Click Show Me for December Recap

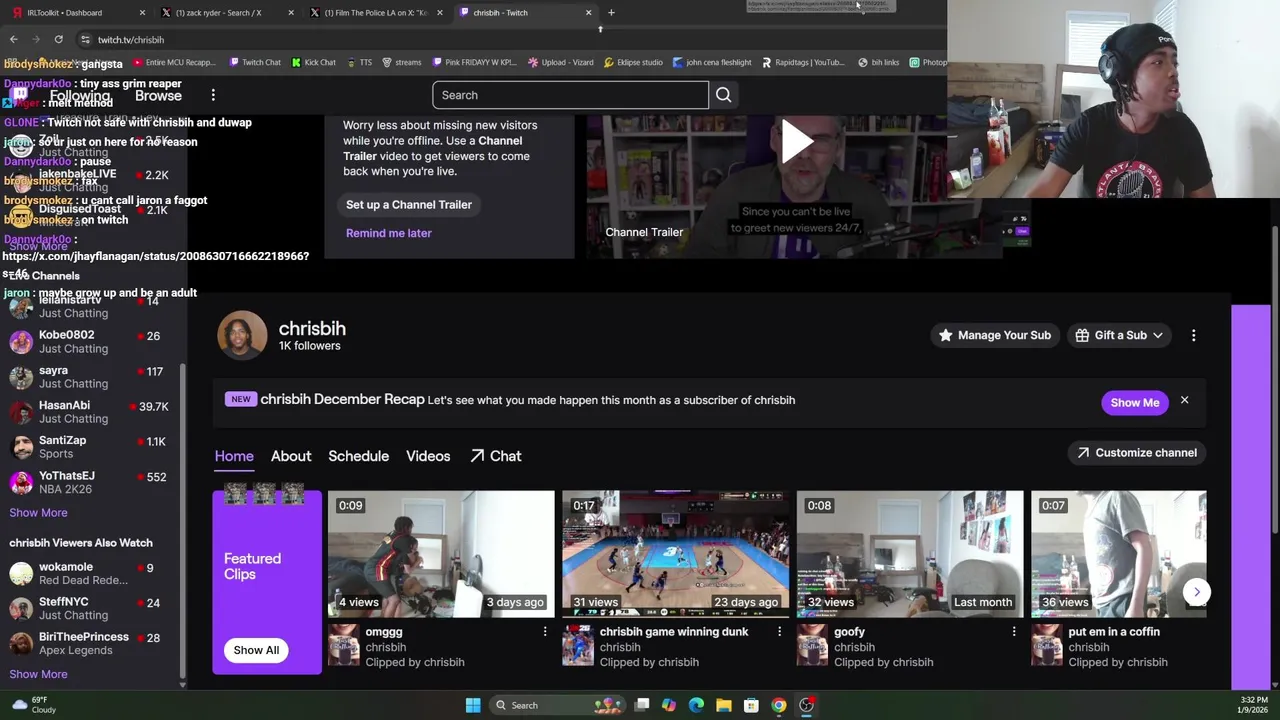click(1135, 403)
